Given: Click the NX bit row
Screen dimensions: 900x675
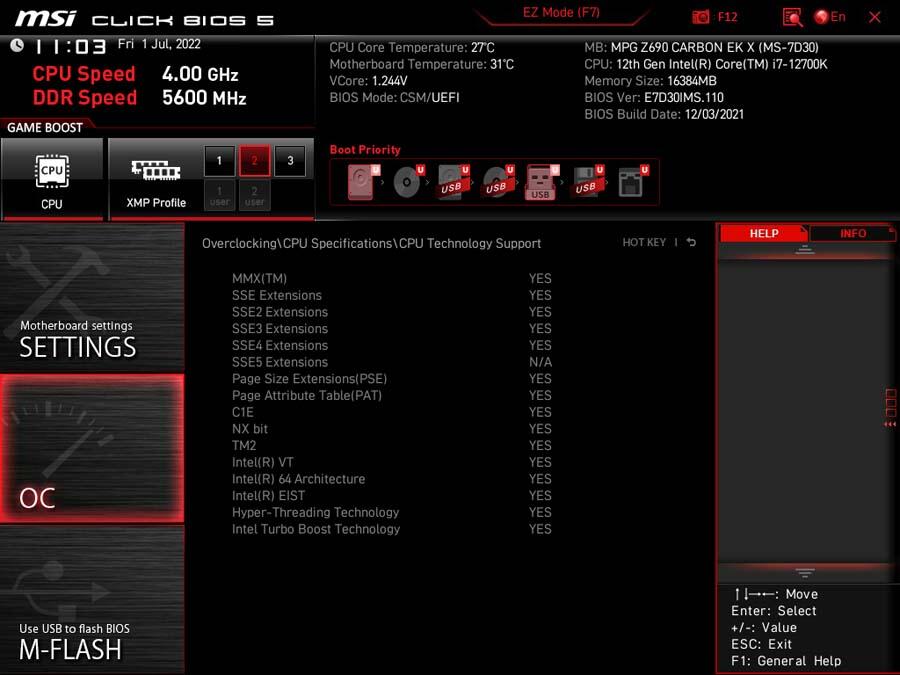Looking at the screenshot, I should 391,429.
